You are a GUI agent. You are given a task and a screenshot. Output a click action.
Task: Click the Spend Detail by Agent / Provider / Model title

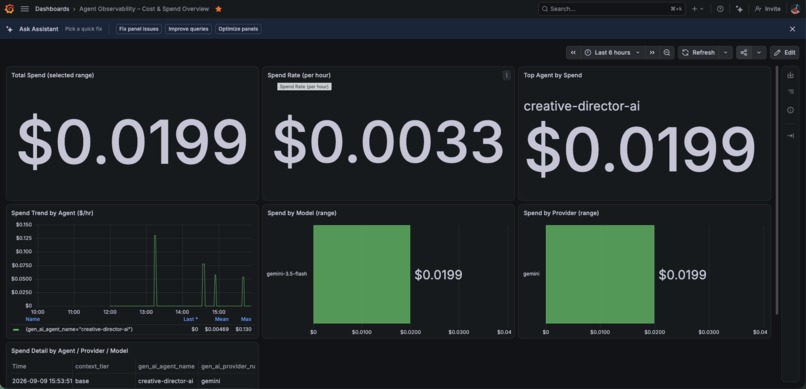[x=69, y=350]
